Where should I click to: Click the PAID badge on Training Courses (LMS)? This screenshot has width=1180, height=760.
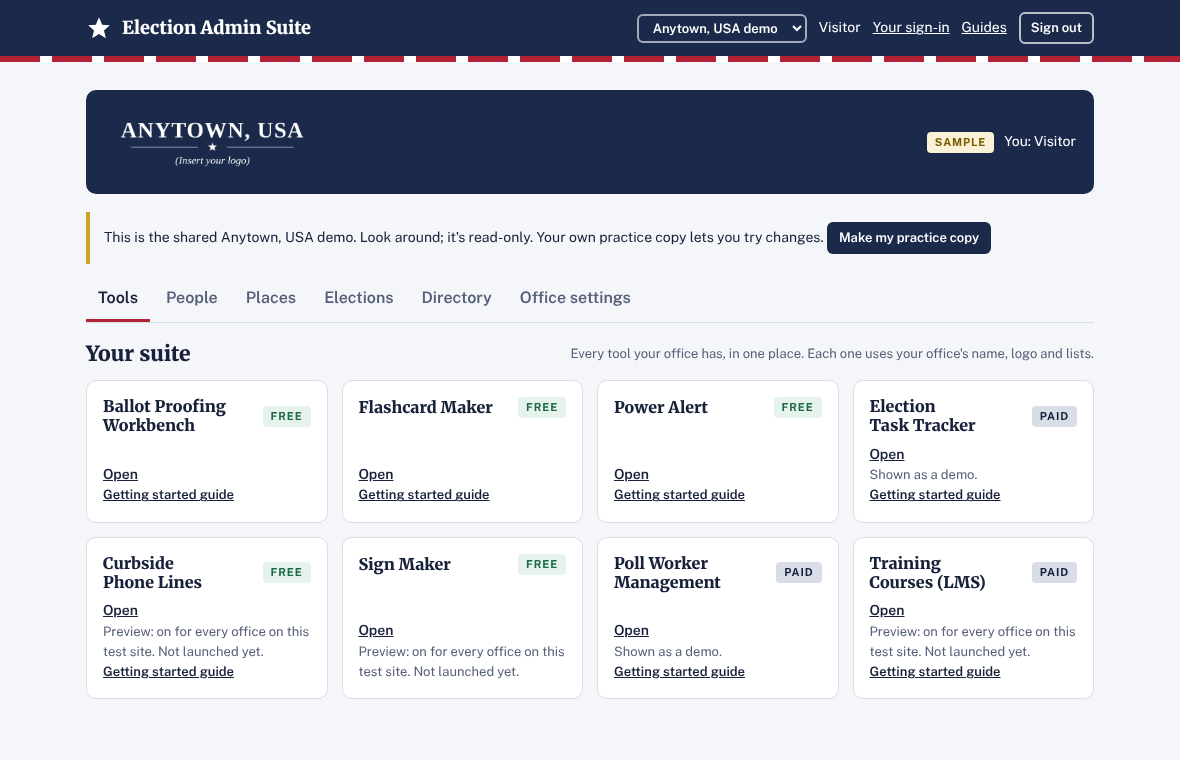(1054, 573)
